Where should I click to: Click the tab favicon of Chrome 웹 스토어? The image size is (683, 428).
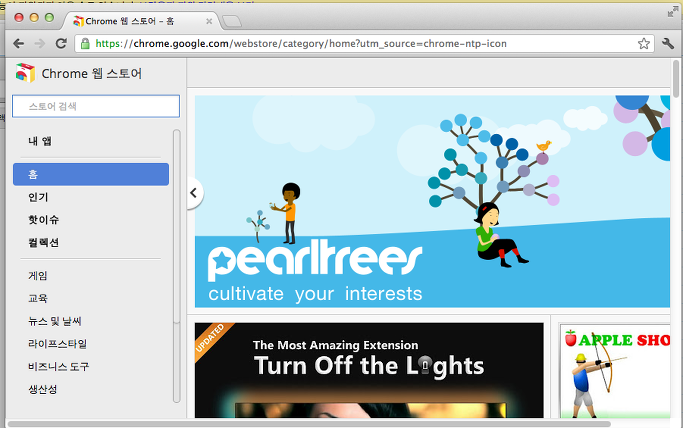click(x=78, y=21)
